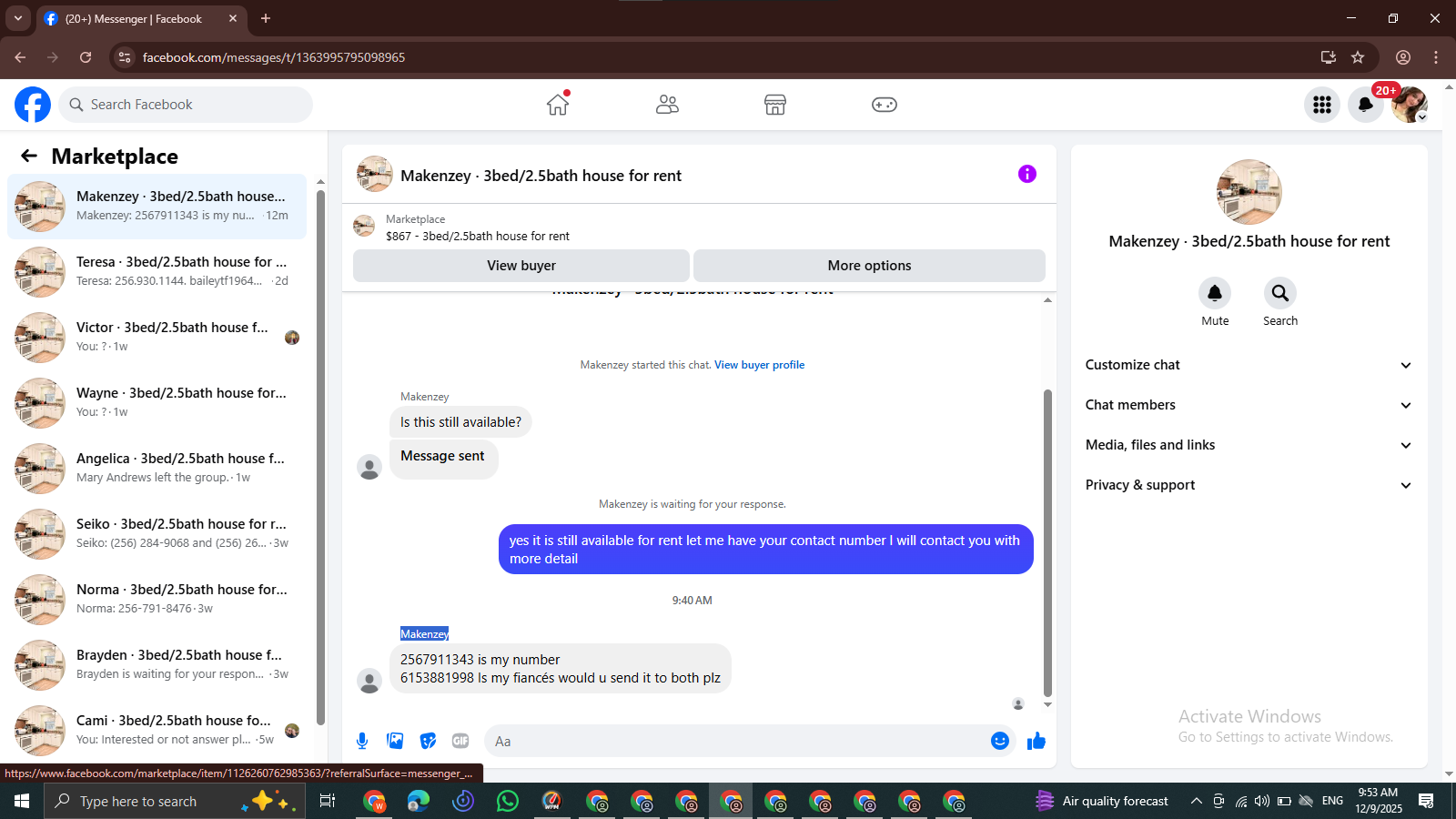Open View buyer profile link
This screenshot has height=819, width=1456.
tap(759, 365)
